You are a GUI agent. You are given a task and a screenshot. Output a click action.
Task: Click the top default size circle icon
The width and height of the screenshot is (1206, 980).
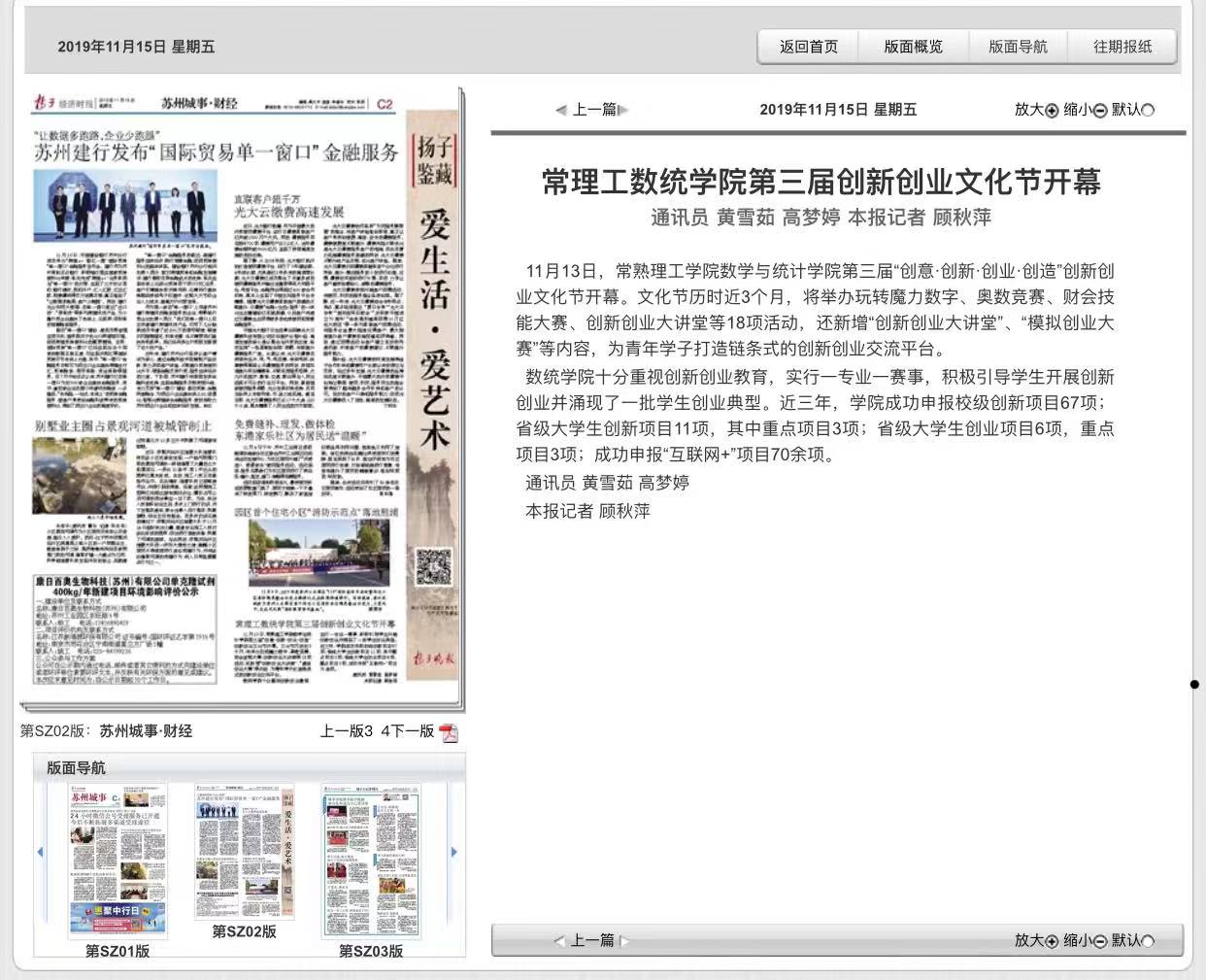[1149, 111]
